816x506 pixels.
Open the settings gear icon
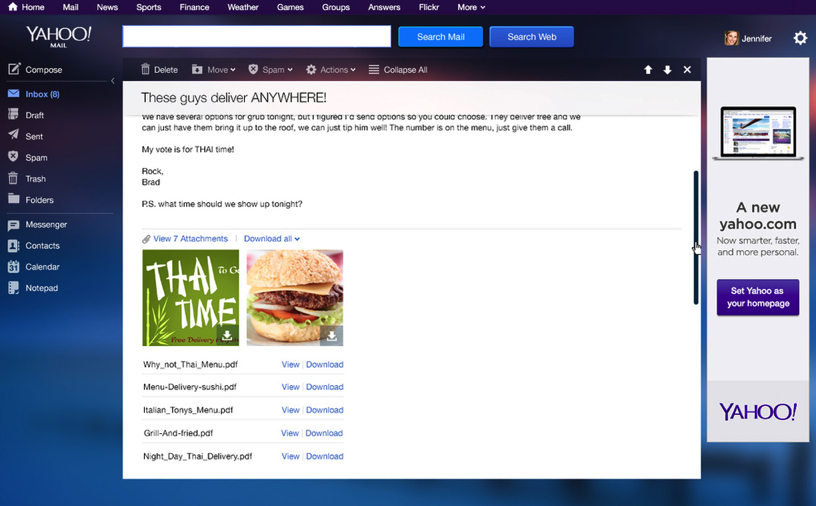coord(799,38)
